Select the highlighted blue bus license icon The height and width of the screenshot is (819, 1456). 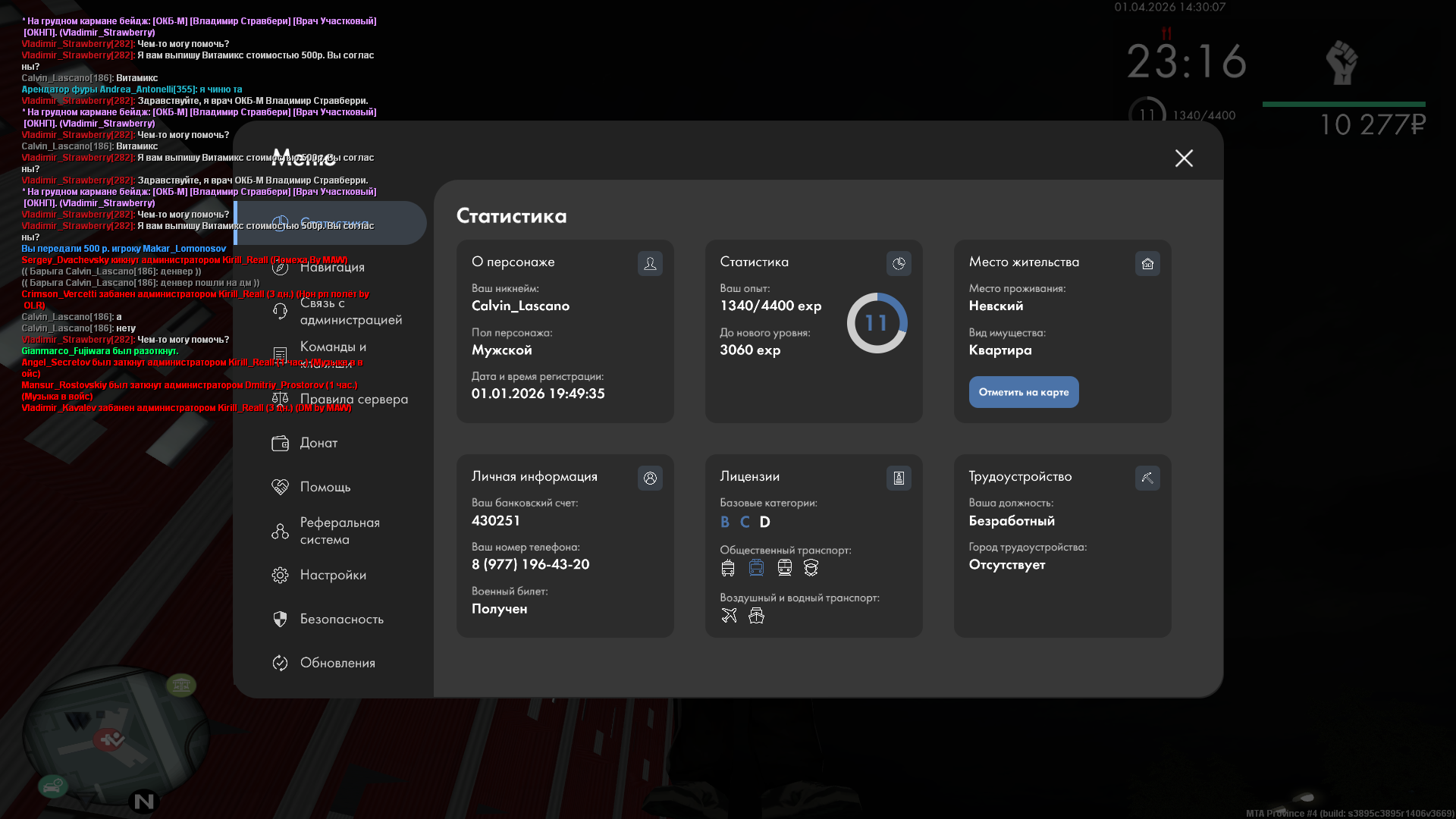[756, 567]
